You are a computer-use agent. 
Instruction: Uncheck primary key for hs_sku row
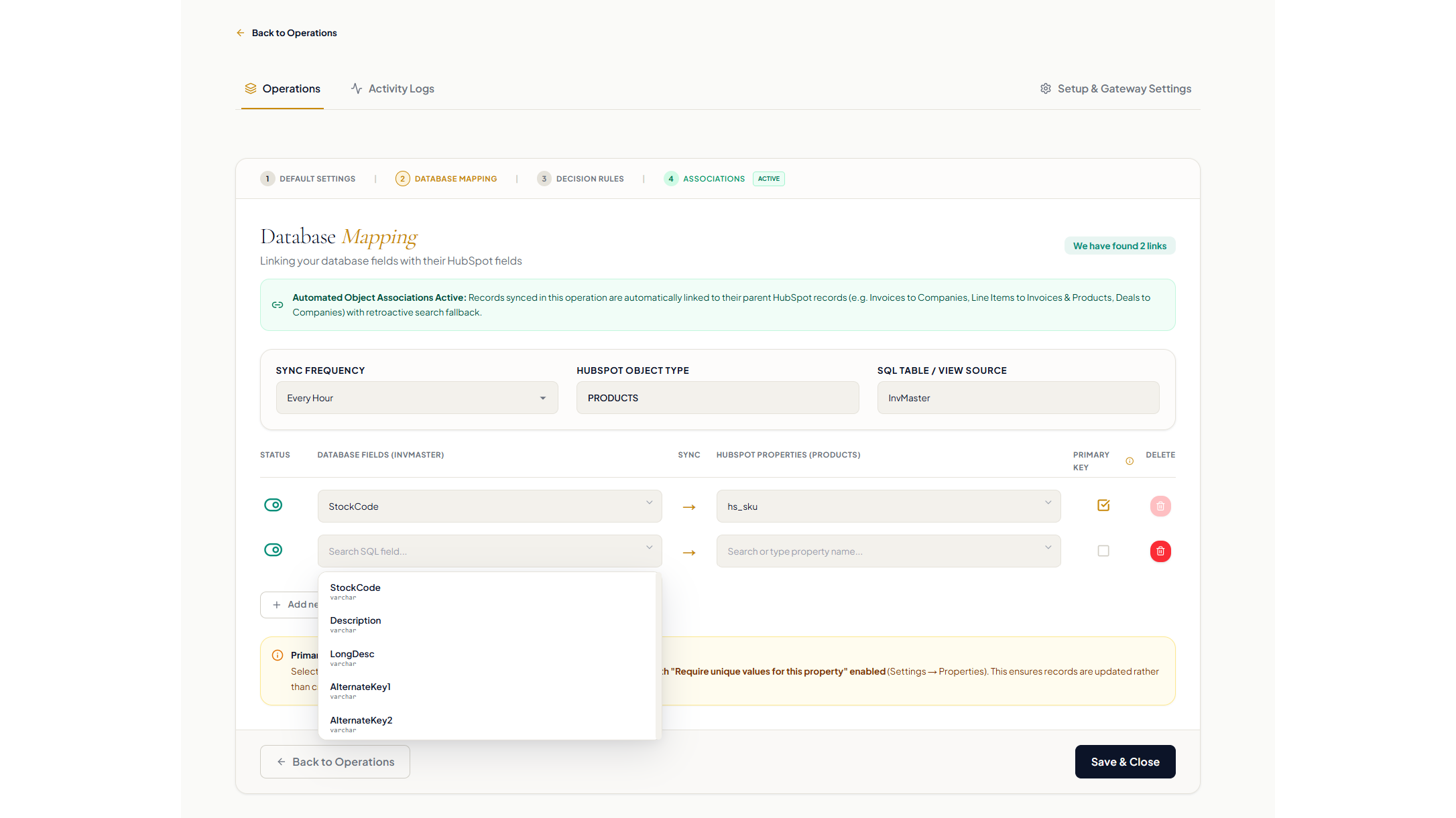coord(1103,505)
